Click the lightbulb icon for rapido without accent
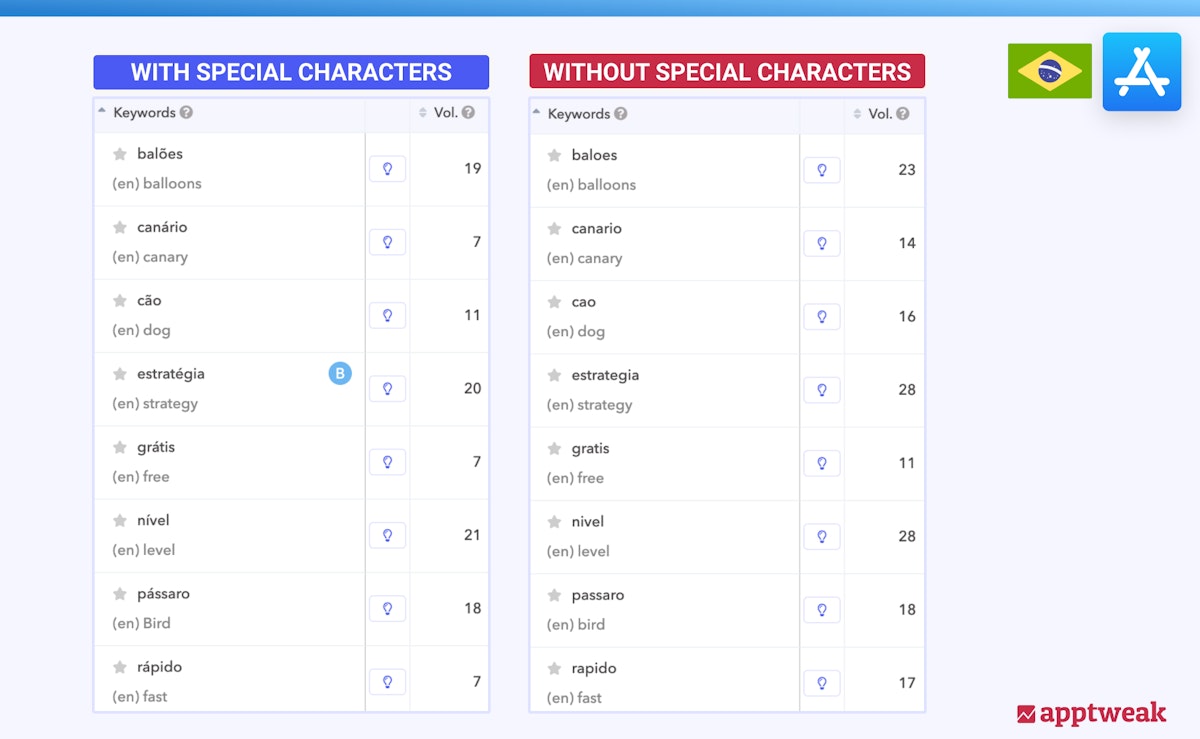This screenshot has height=739, width=1200. pos(822,683)
